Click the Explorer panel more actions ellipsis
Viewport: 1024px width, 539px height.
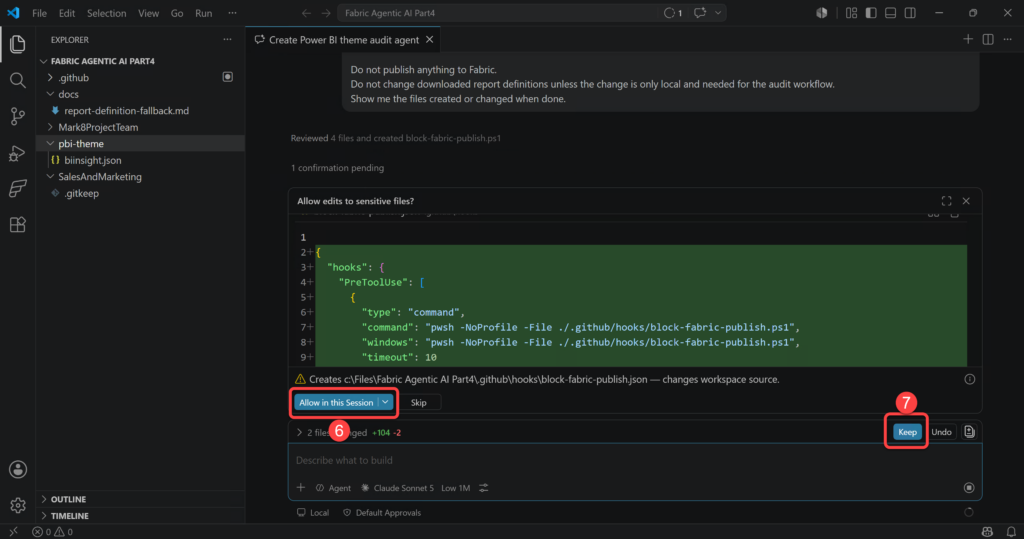[227, 39]
